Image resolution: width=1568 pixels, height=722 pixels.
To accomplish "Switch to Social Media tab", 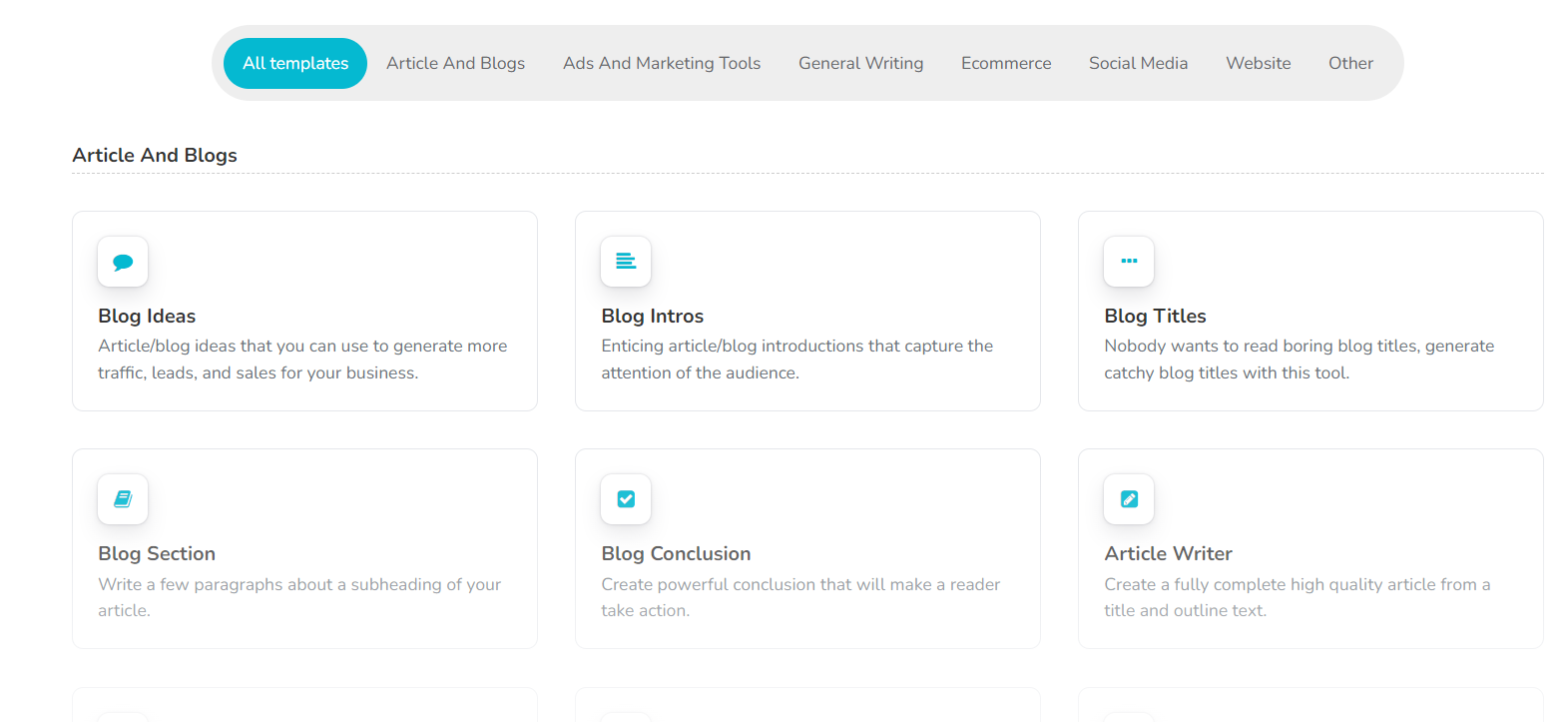I will click(x=1138, y=63).
